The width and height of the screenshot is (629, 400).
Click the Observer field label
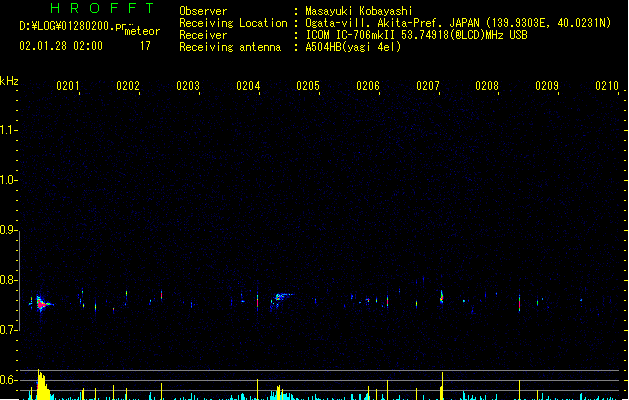[x=203, y=11]
